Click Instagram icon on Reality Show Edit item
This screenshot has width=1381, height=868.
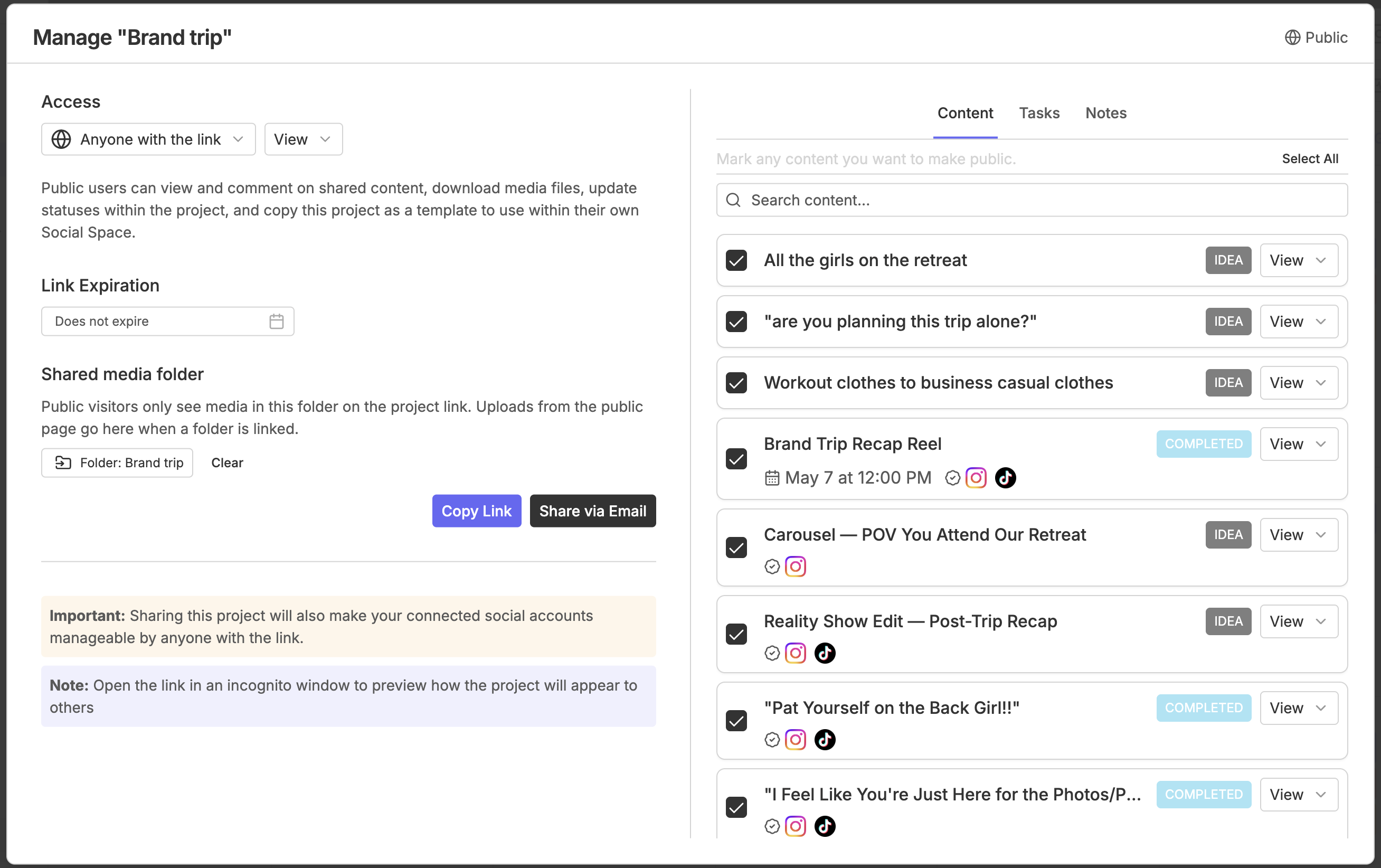click(x=796, y=654)
